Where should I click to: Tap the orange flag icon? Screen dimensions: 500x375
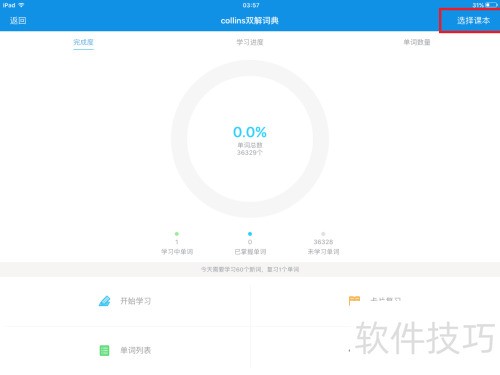(354, 300)
